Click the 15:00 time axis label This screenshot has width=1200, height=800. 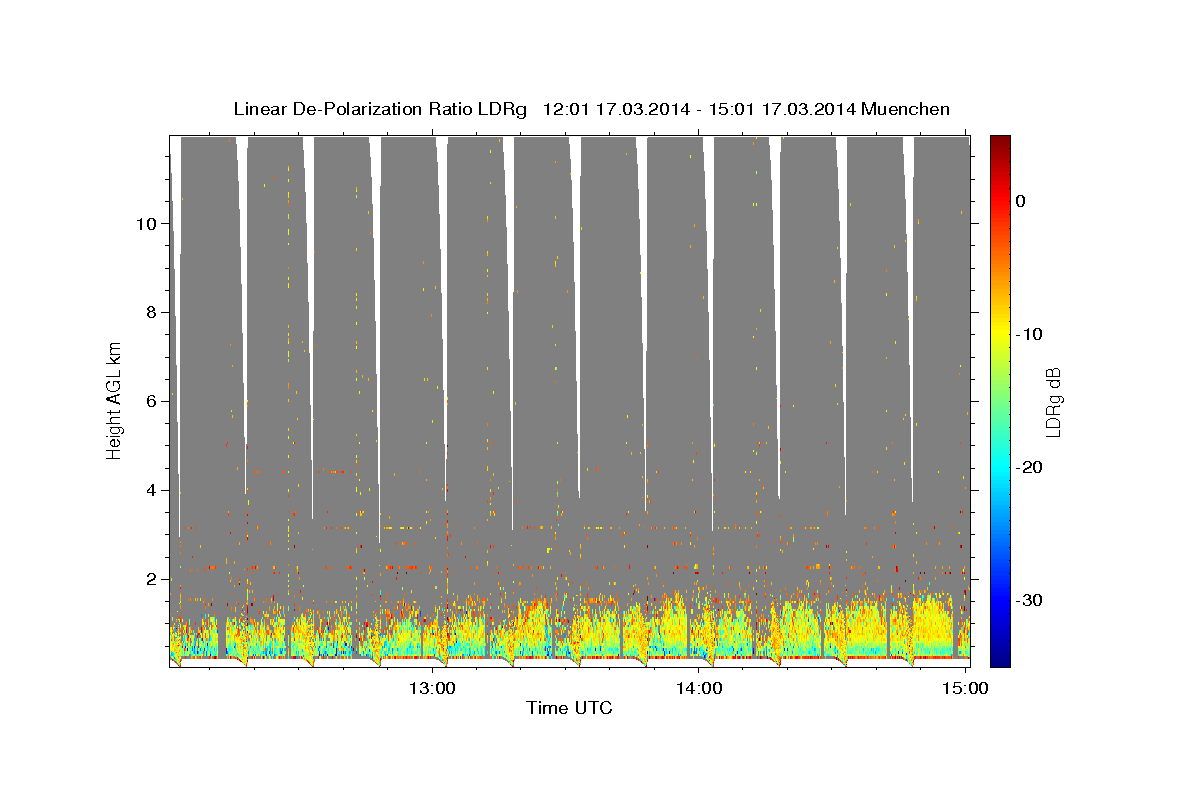(965, 688)
